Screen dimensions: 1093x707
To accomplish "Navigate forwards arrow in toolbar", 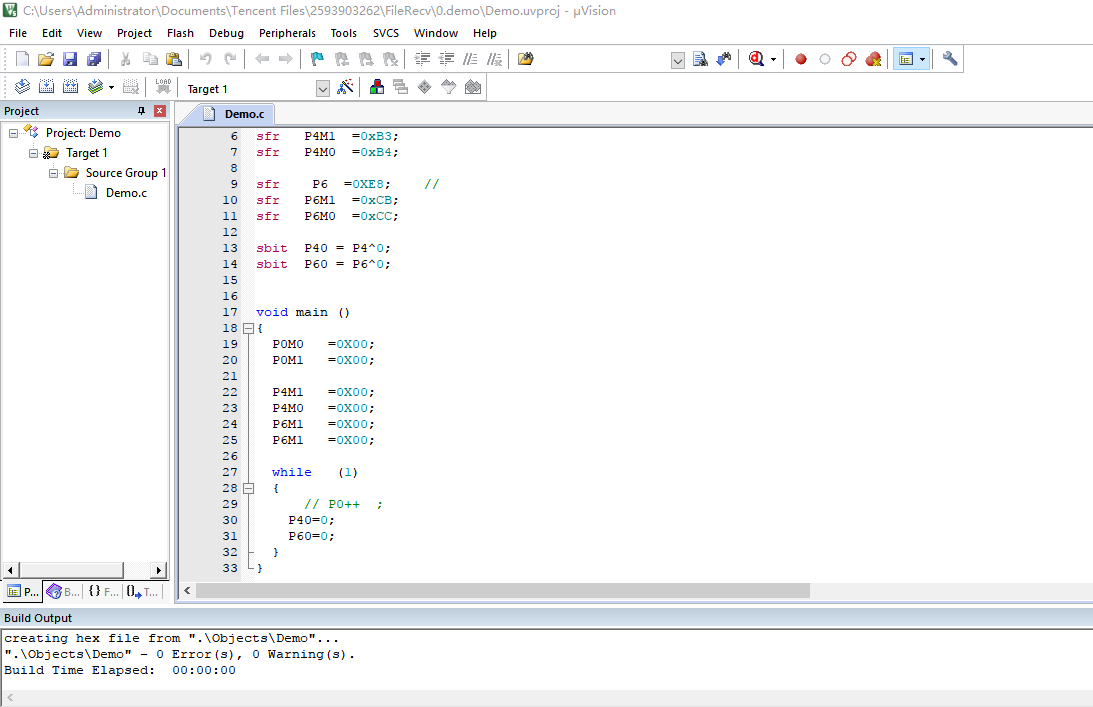I will click(x=285, y=59).
